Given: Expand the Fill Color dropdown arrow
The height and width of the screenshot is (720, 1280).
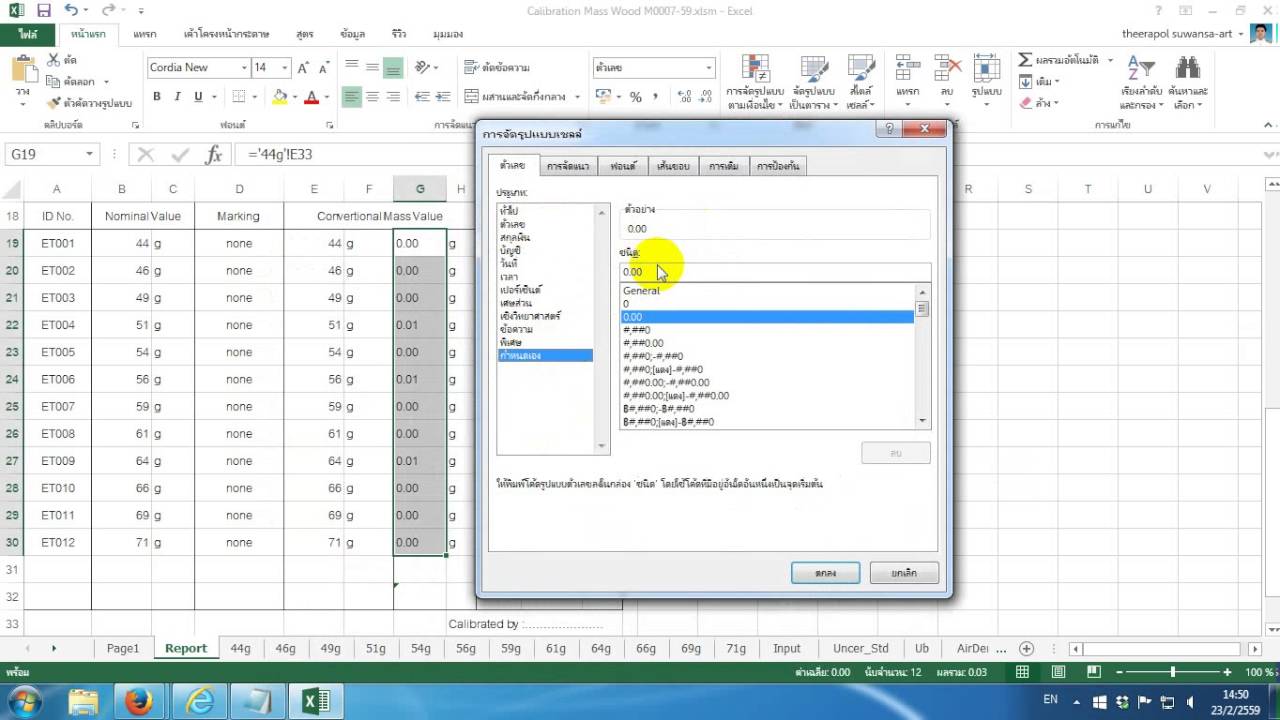Looking at the screenshot, I should (x=295, y=97).
